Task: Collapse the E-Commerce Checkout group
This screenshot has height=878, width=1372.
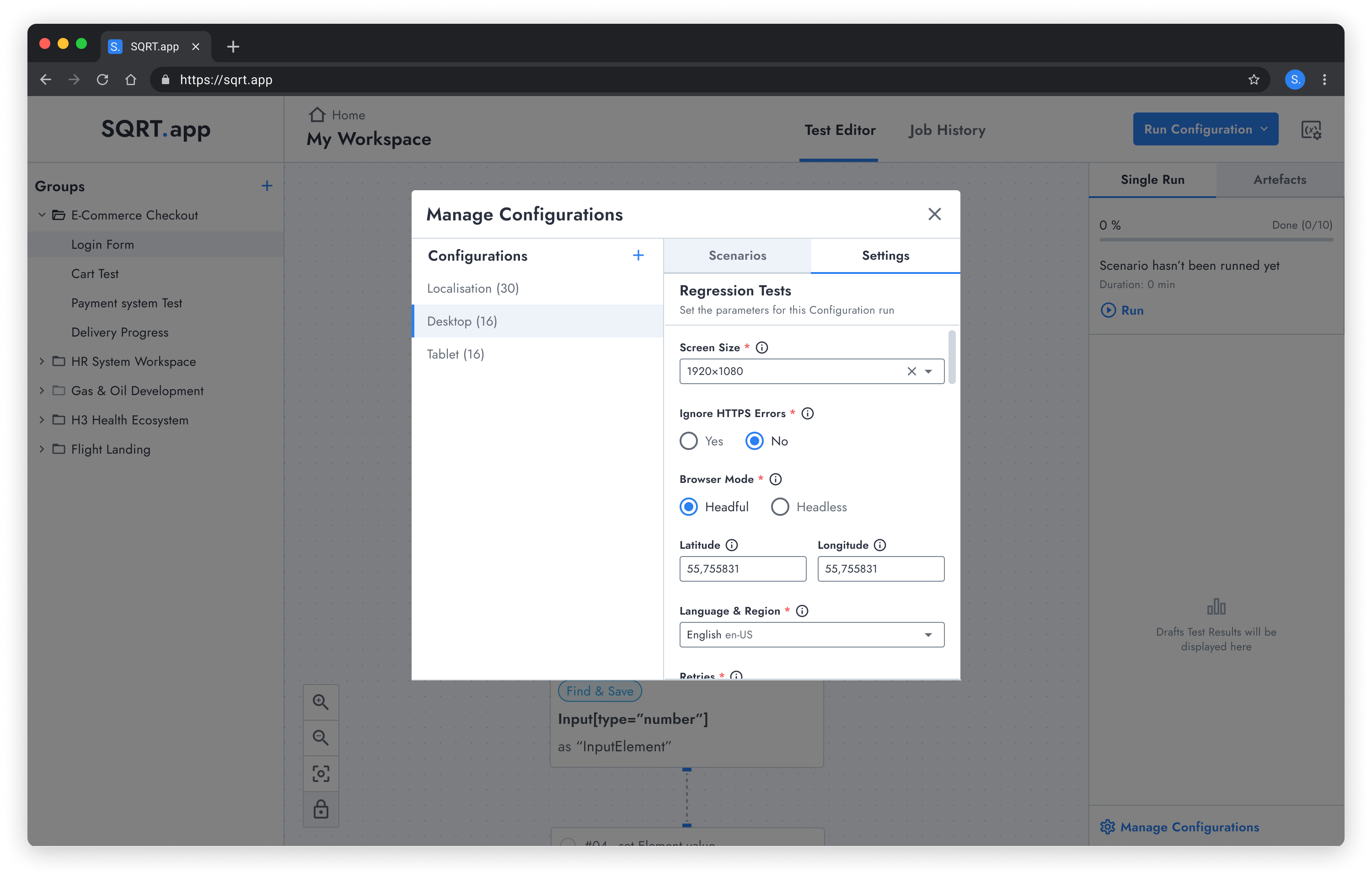Action: point(42,215)
